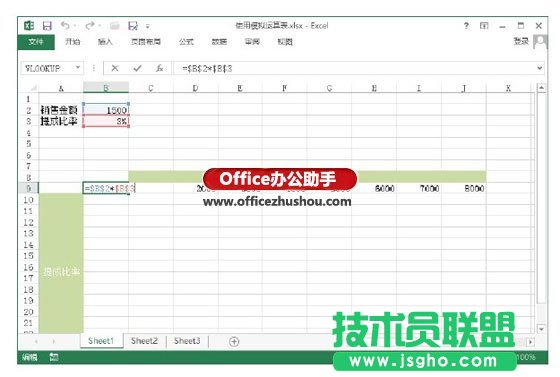Click the user account avatar icon
Image resolution: width=560 pixels, height=377 pixels.
pyautogui.click(x=540, y=42)
